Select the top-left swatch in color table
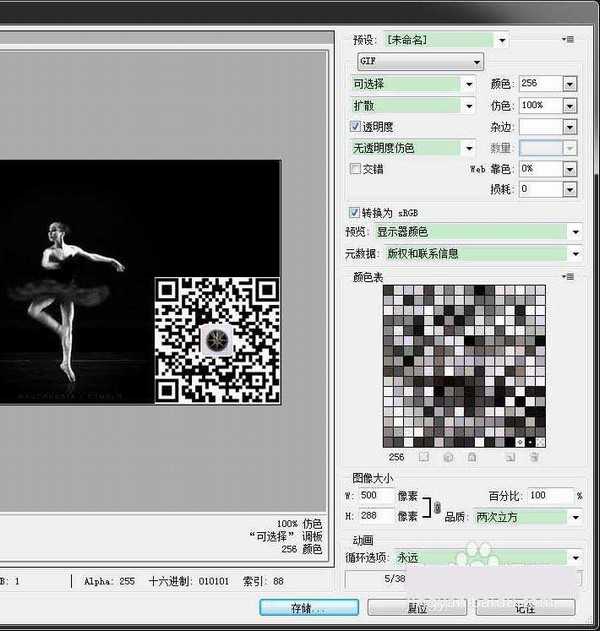600x631 pixels. pos(390,292)
